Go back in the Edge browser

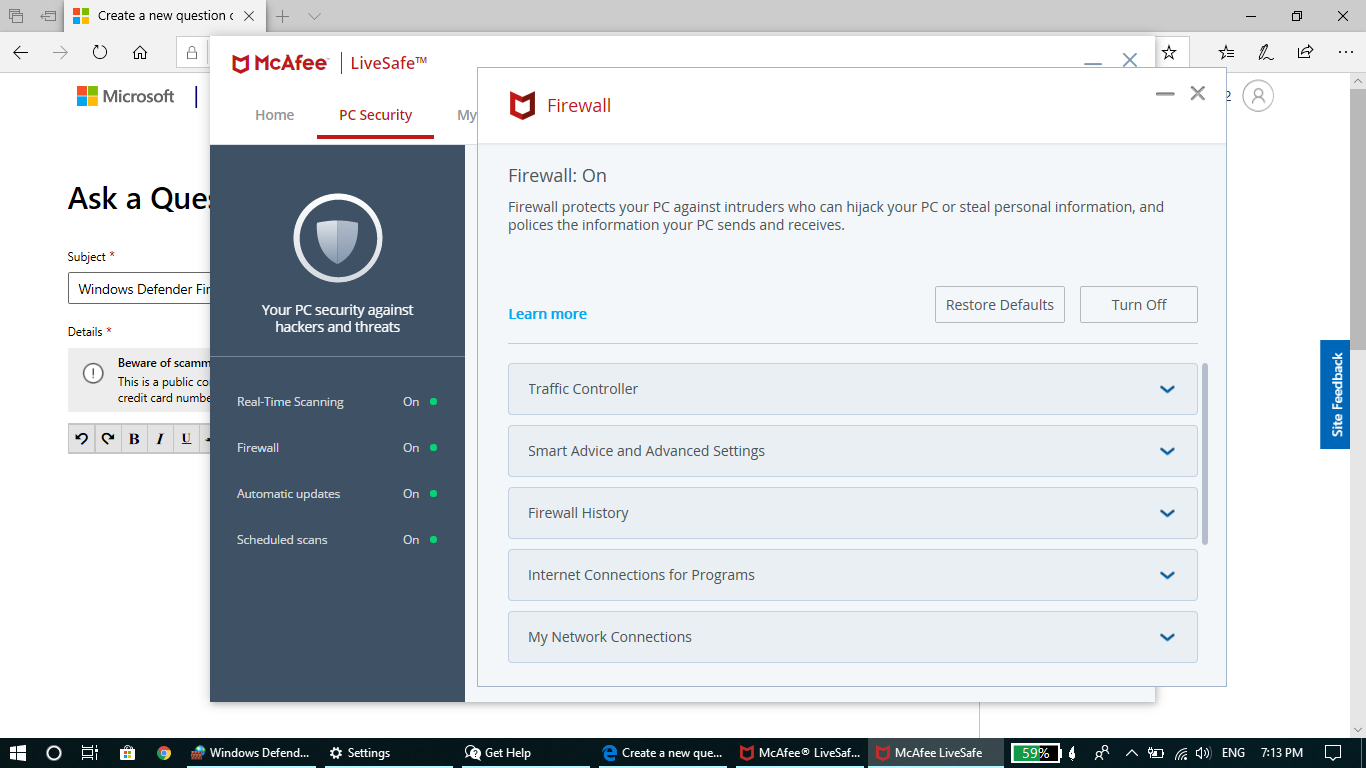click(21, 52)
